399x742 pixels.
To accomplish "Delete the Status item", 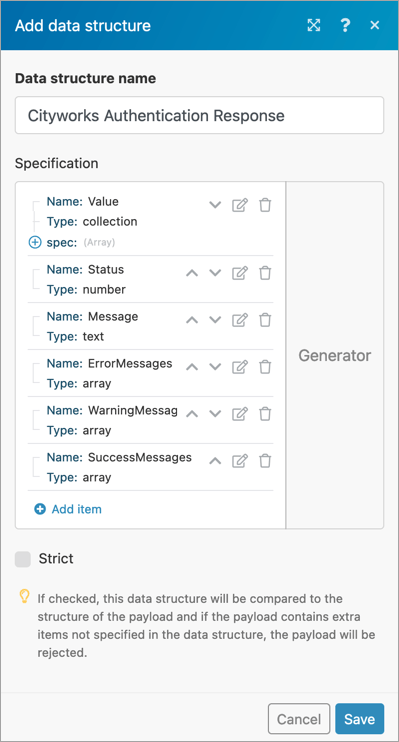I will pyautogui.click(x=265, y=273).
